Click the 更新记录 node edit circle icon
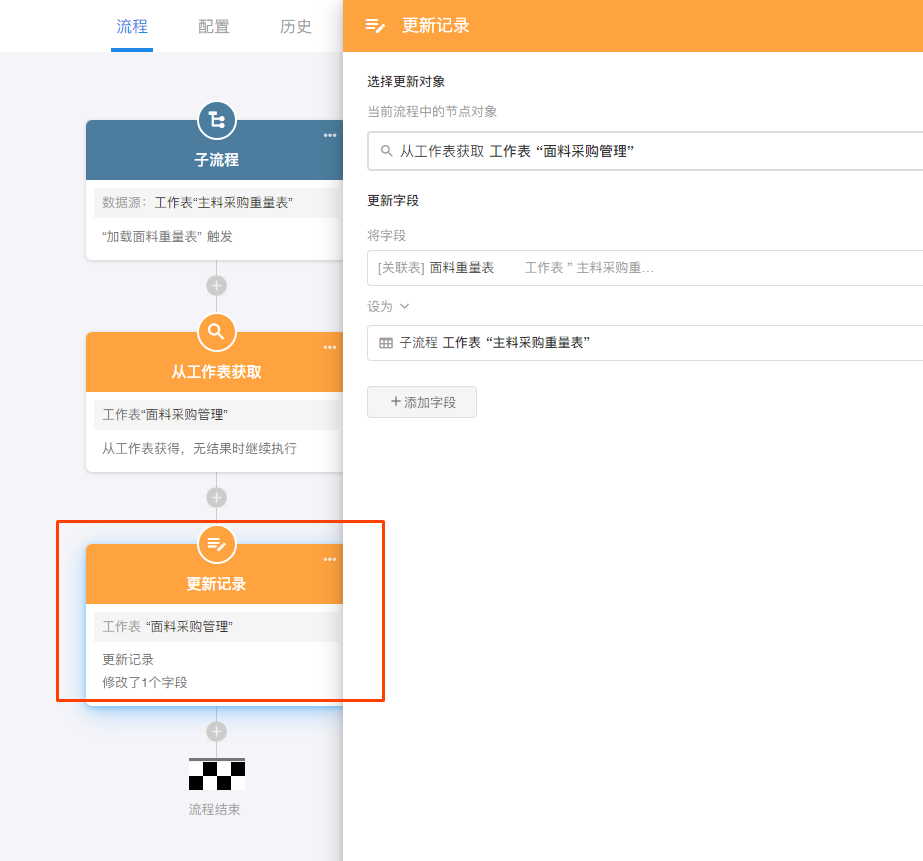The width and height of the screenshot is (923, 861). (x=217, y=544)
